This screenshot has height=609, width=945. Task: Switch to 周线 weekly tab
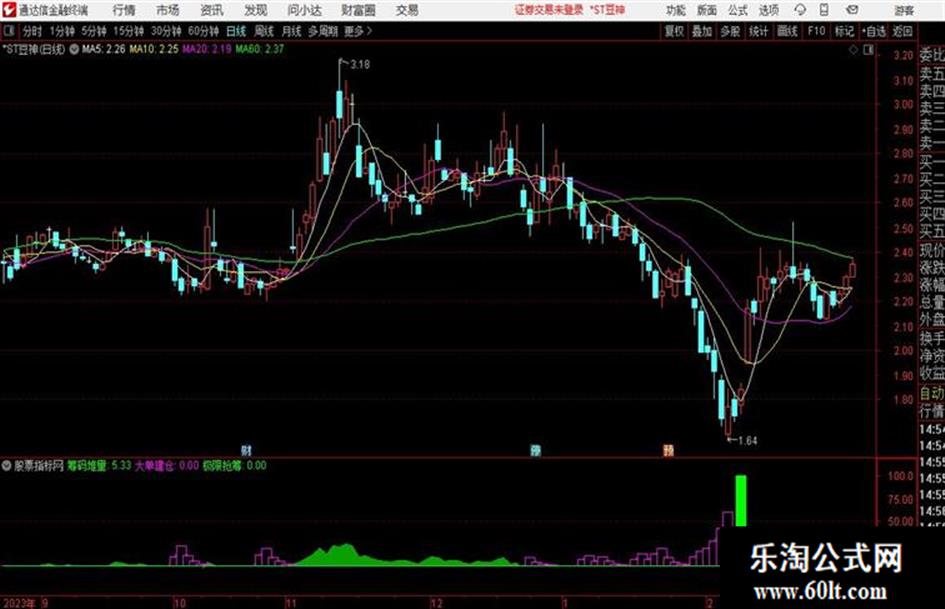click(x=264, y=31)
